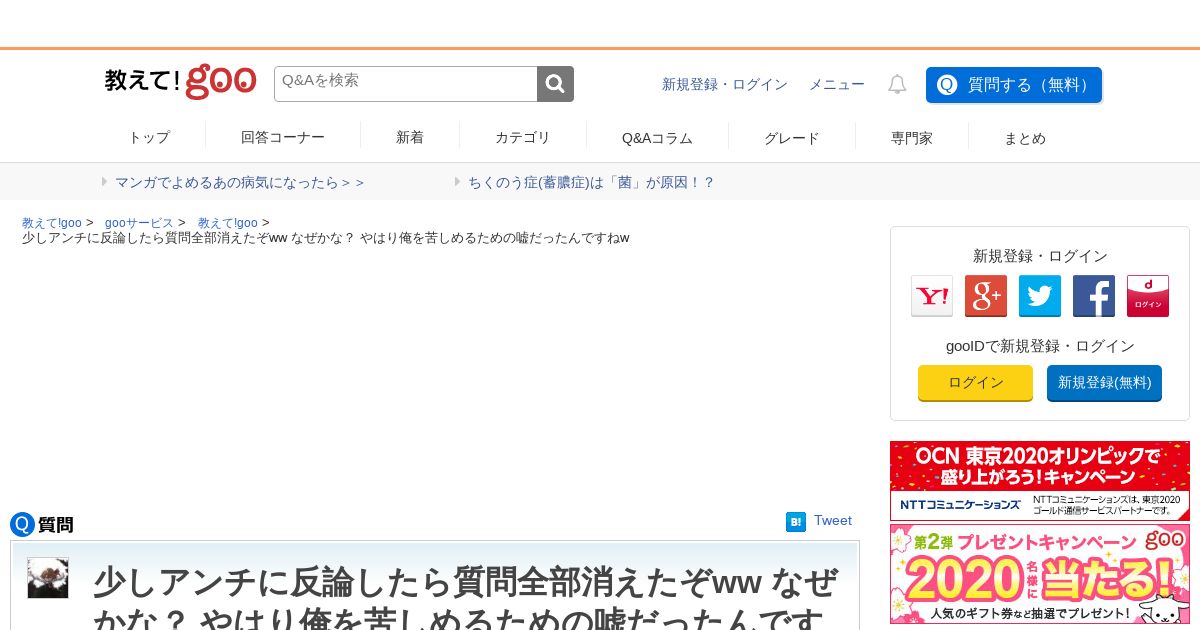Open カテゴリ nav item
Image resolution: width=1200 pixels, height=630 pixels.
pyautogui.click(x=523, y=138)
